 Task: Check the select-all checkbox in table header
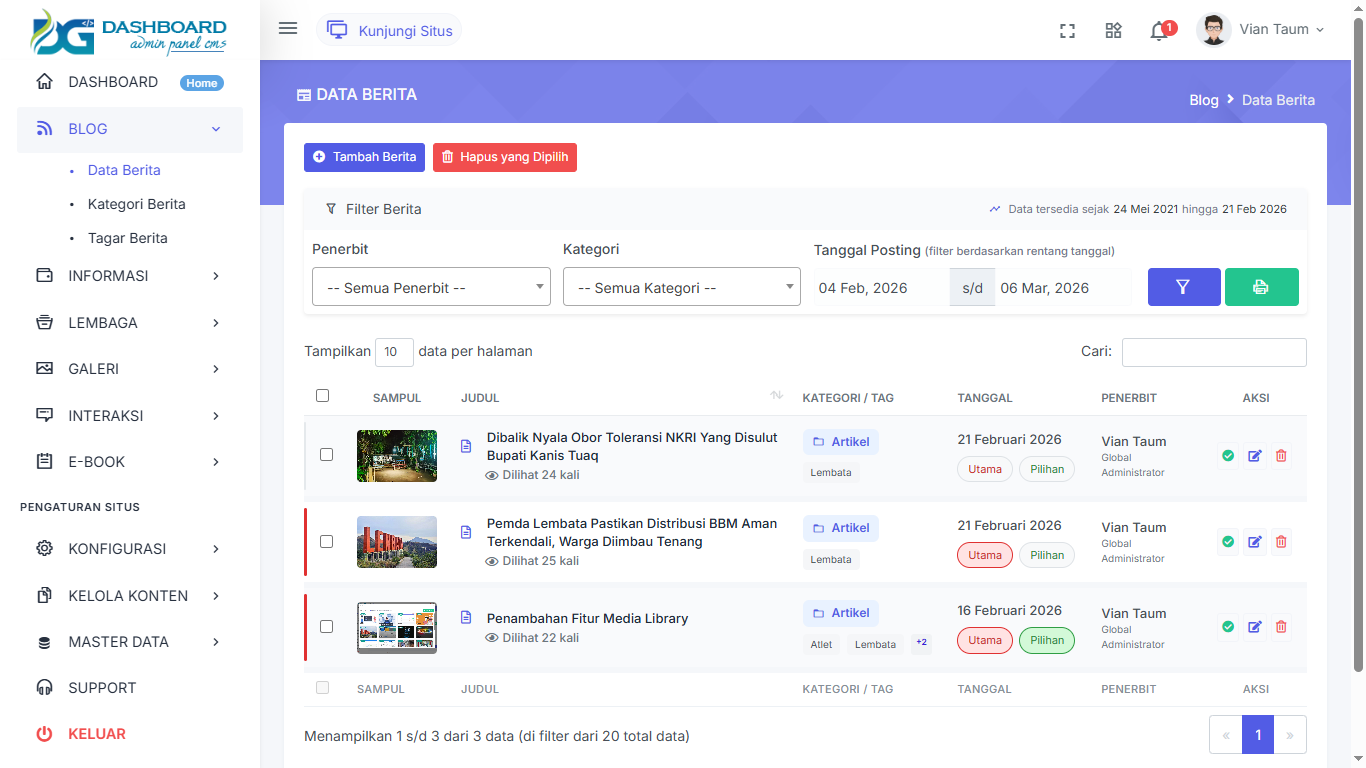(x=322, y=396)
